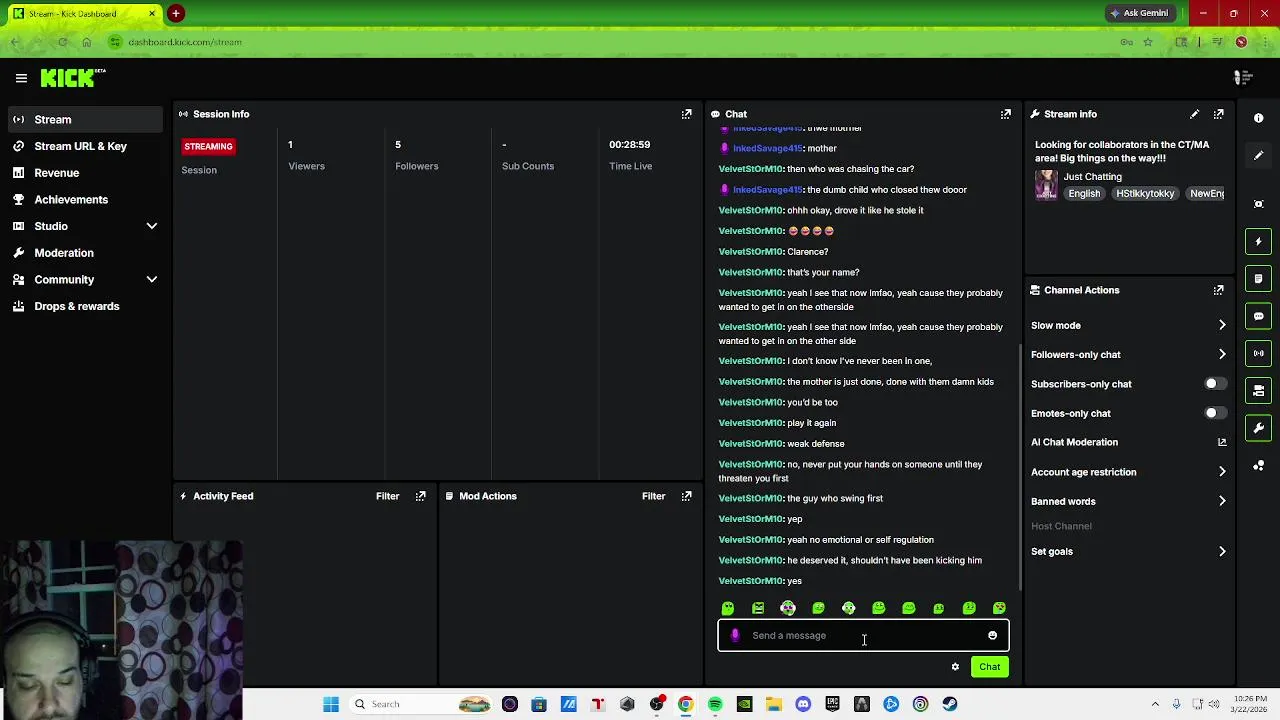Click the HStikkytokky tag
This screenshot has height=720, width=1280.
[1145, 194]
